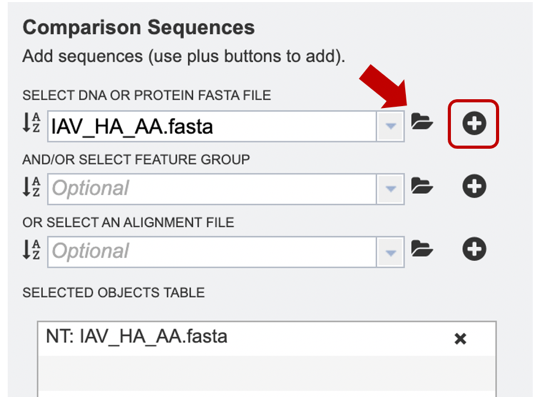Expand the alignment file dropdown arrow
The width and height of the screenshot is (533, 397).
click(x=391, y=252)
